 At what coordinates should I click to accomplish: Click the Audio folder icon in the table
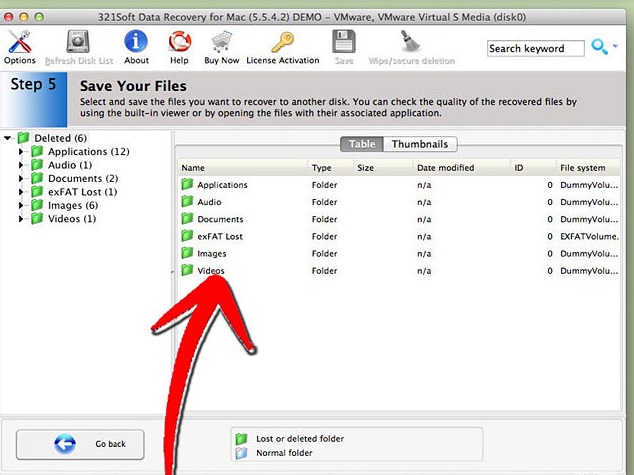click(187, 201)
